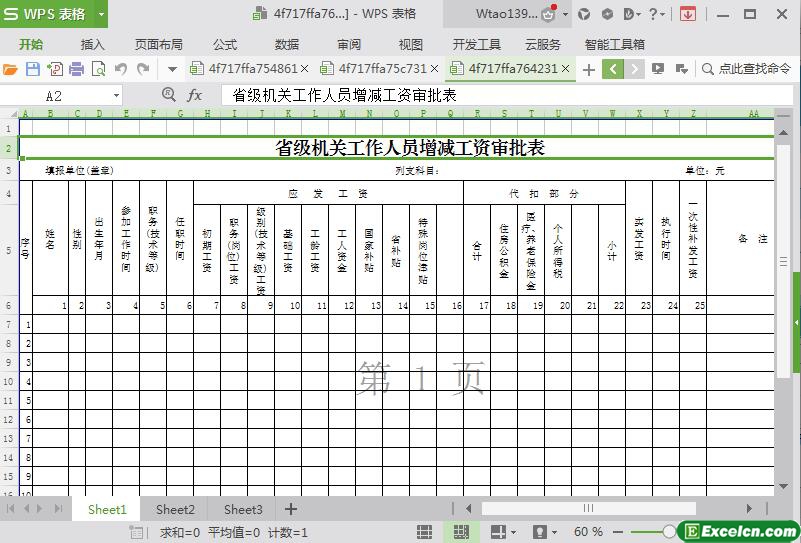Open the help question mark menu
This screenshot has height=543, width=801.
click(656, 14)
